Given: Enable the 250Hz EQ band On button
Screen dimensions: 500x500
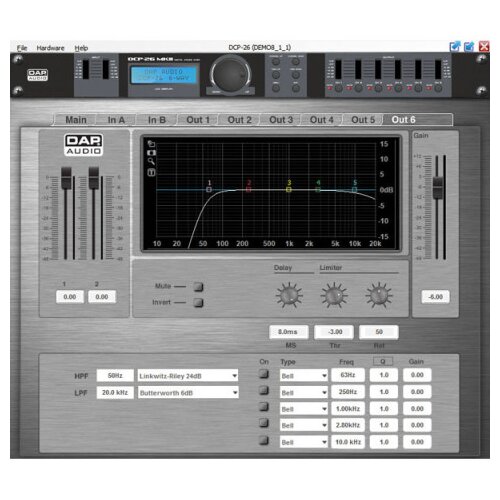Looking at the screenshot, I should click(264, 390).
